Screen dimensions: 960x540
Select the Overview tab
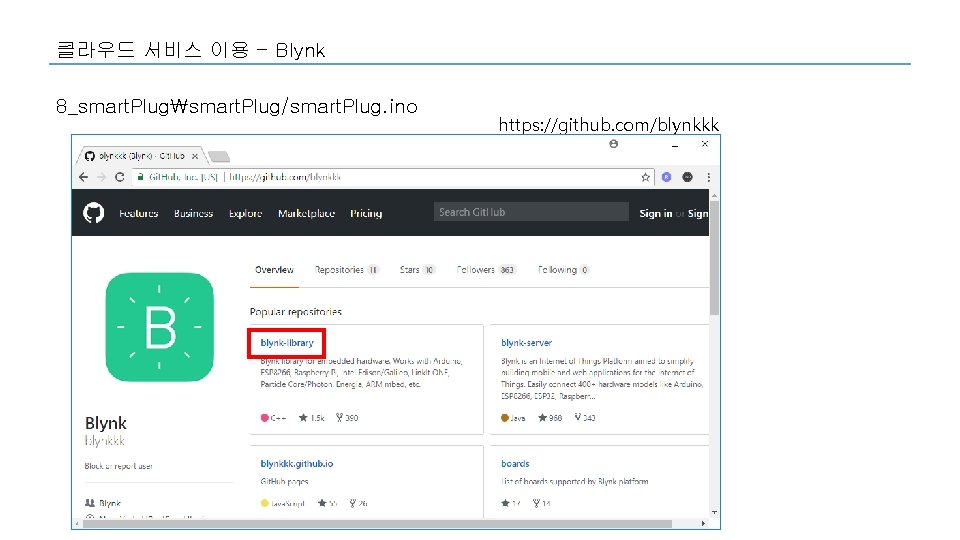(274, 269)
